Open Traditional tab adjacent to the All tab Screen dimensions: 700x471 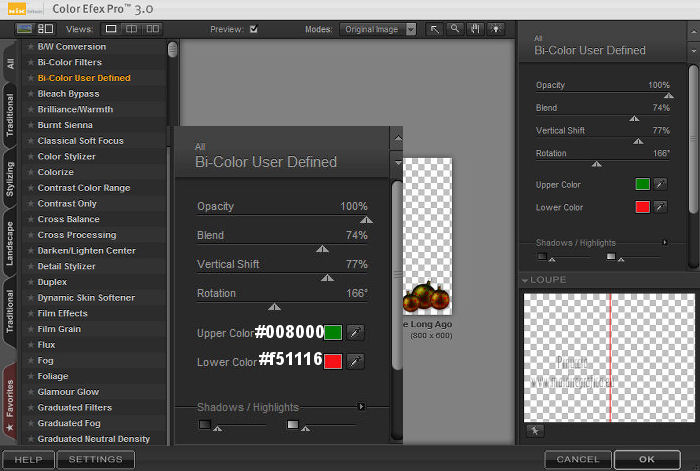[10, 115]
